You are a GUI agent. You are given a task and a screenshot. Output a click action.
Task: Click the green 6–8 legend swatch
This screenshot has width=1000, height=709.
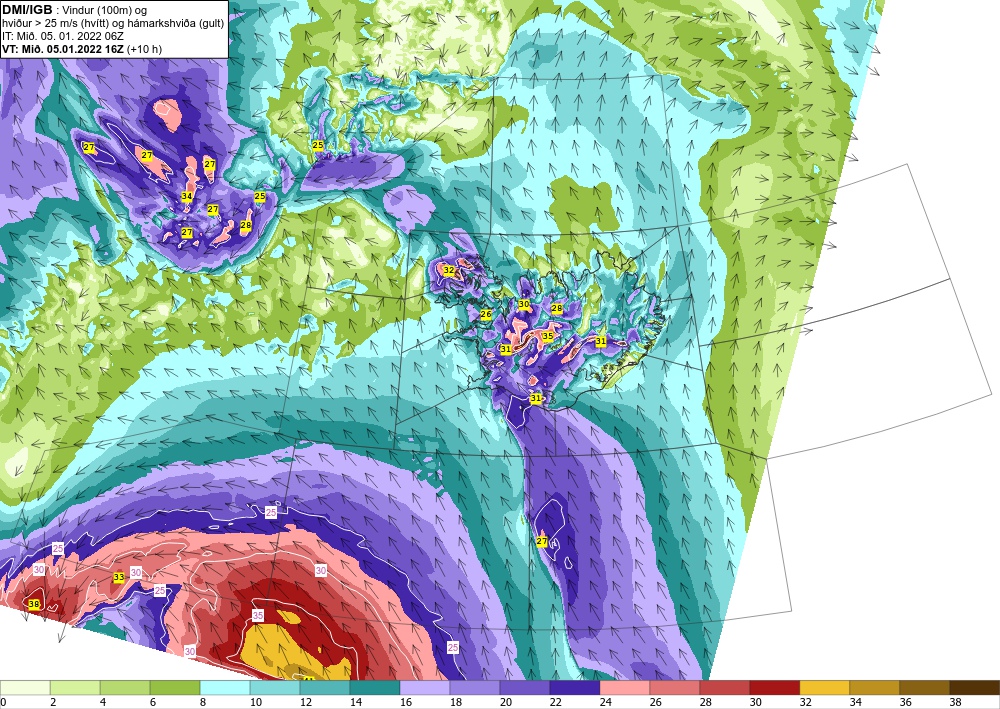coord(175,688)
